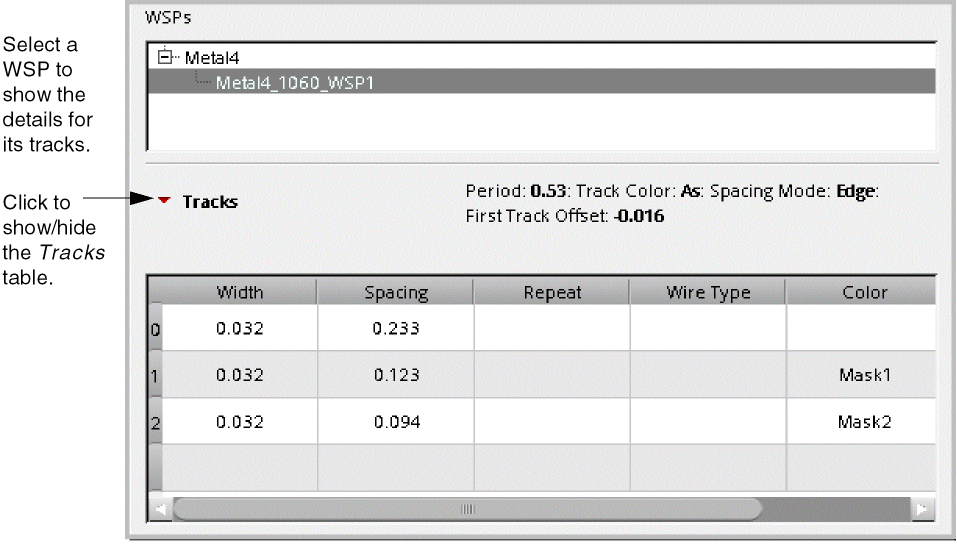Click the 0.233 spacing cell

coord(396,328)
